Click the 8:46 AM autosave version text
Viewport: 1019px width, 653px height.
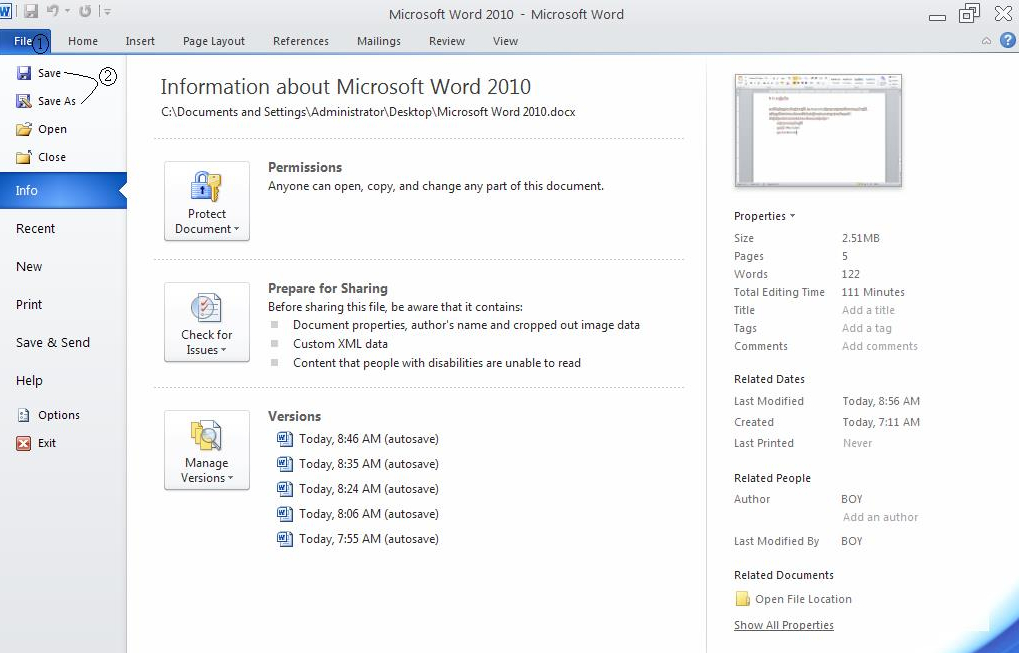[x=368, y=439]
